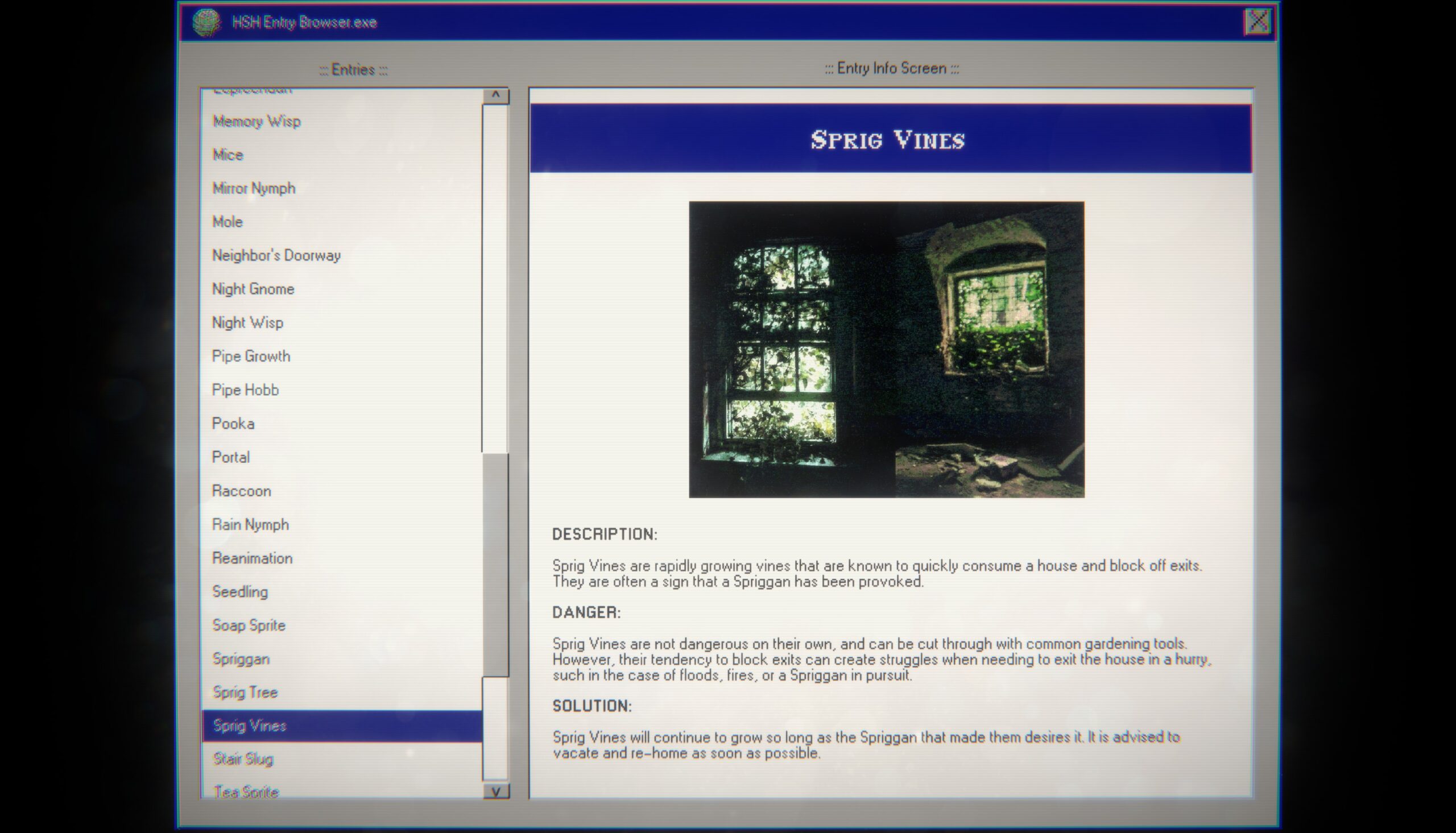This screenshot has height=833, width=1456.
Task: Select the Memory Wisp entry in sidebar
Action: coord(257,121)
